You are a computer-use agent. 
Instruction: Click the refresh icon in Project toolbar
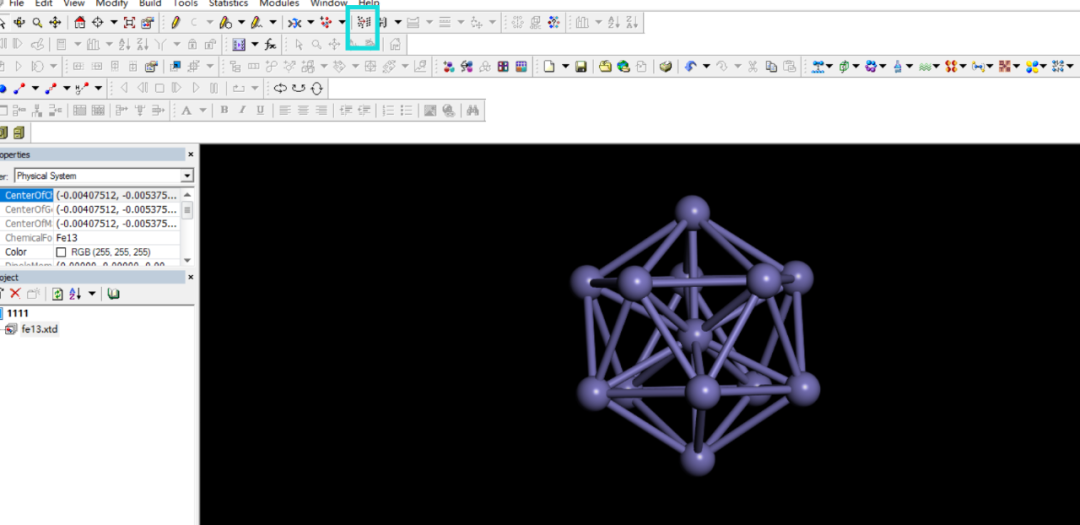point(58,294)
